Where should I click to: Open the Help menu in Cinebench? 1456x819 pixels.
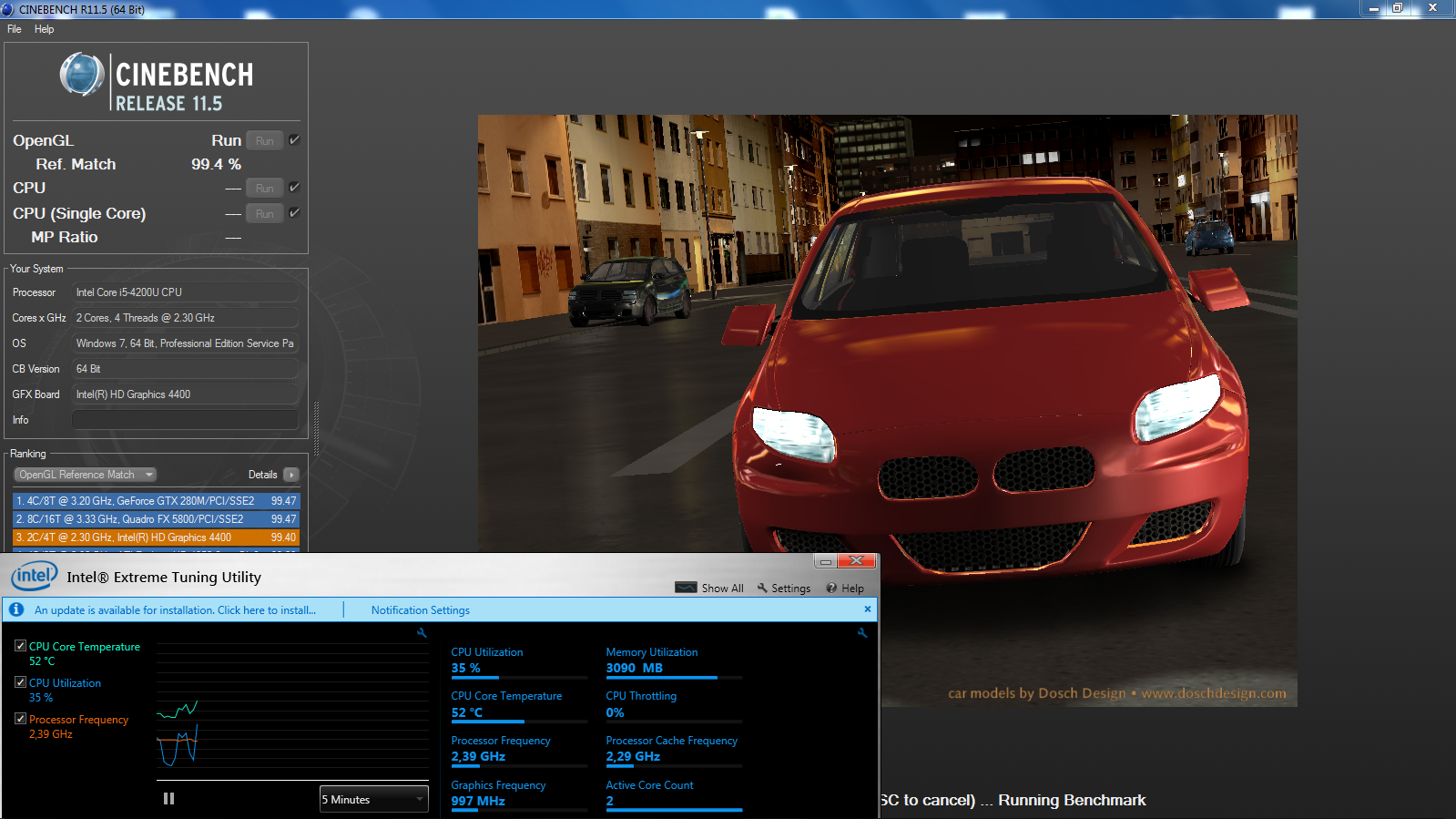pos(44,29)
